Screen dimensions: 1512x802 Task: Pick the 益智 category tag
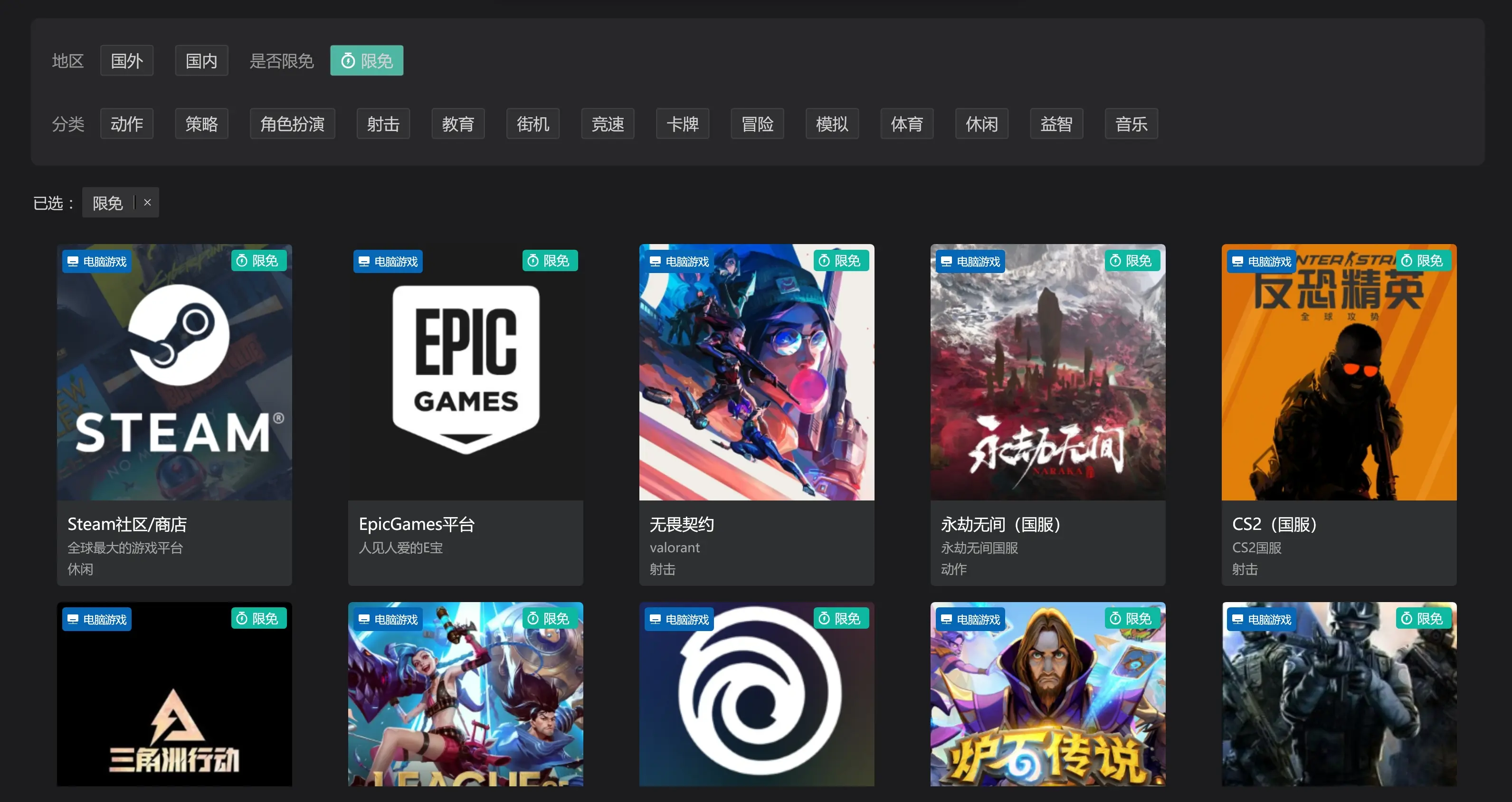click(x=1056, y=124)
